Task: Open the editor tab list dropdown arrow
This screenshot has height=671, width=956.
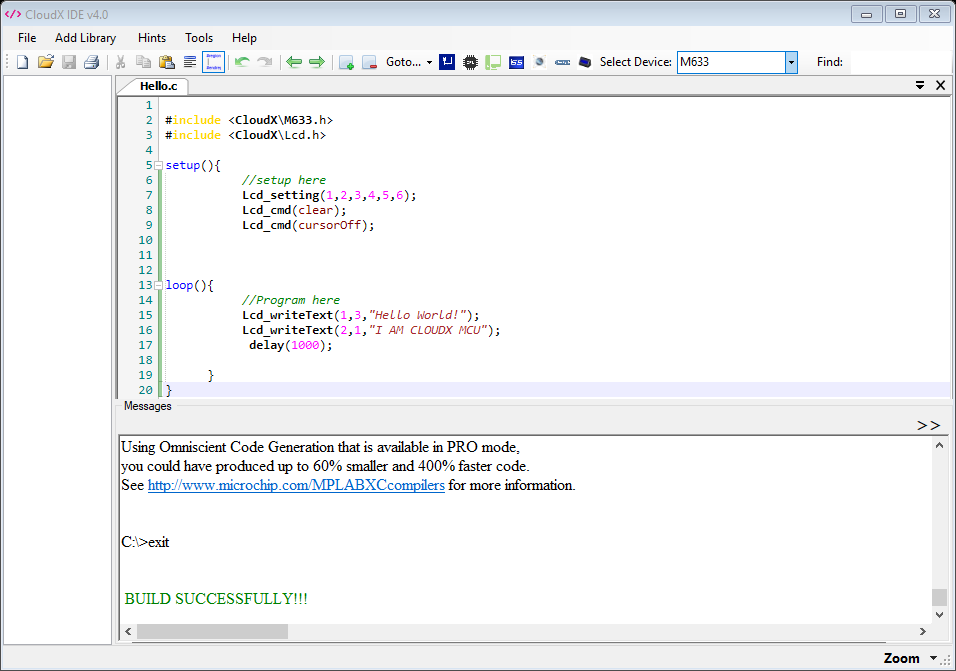Action: 920,85
